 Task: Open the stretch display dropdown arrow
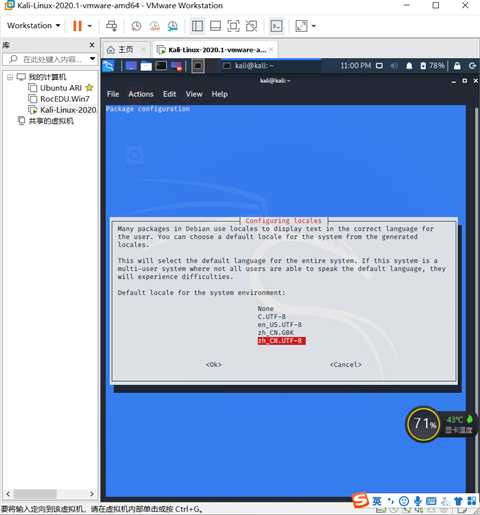(x=314, y=26)
